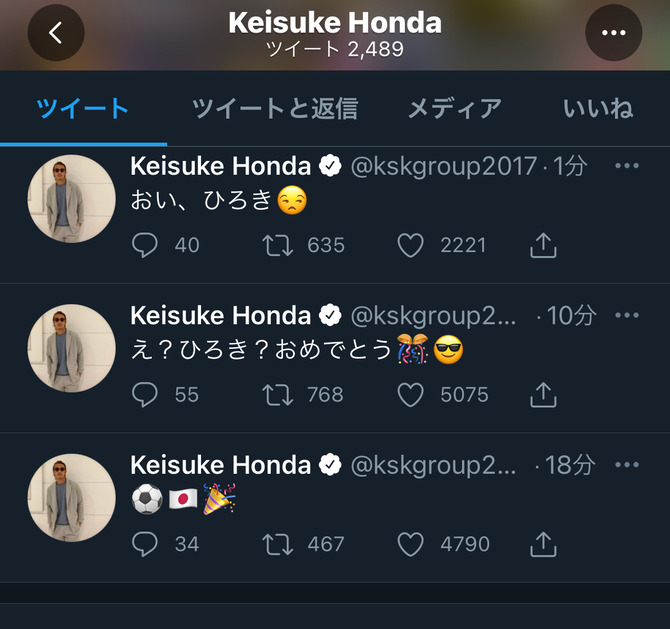This screenshot has width=670, height=629.
Task: Retweet the tweet with 635 retweets
Action: click(x=276, y=245)
